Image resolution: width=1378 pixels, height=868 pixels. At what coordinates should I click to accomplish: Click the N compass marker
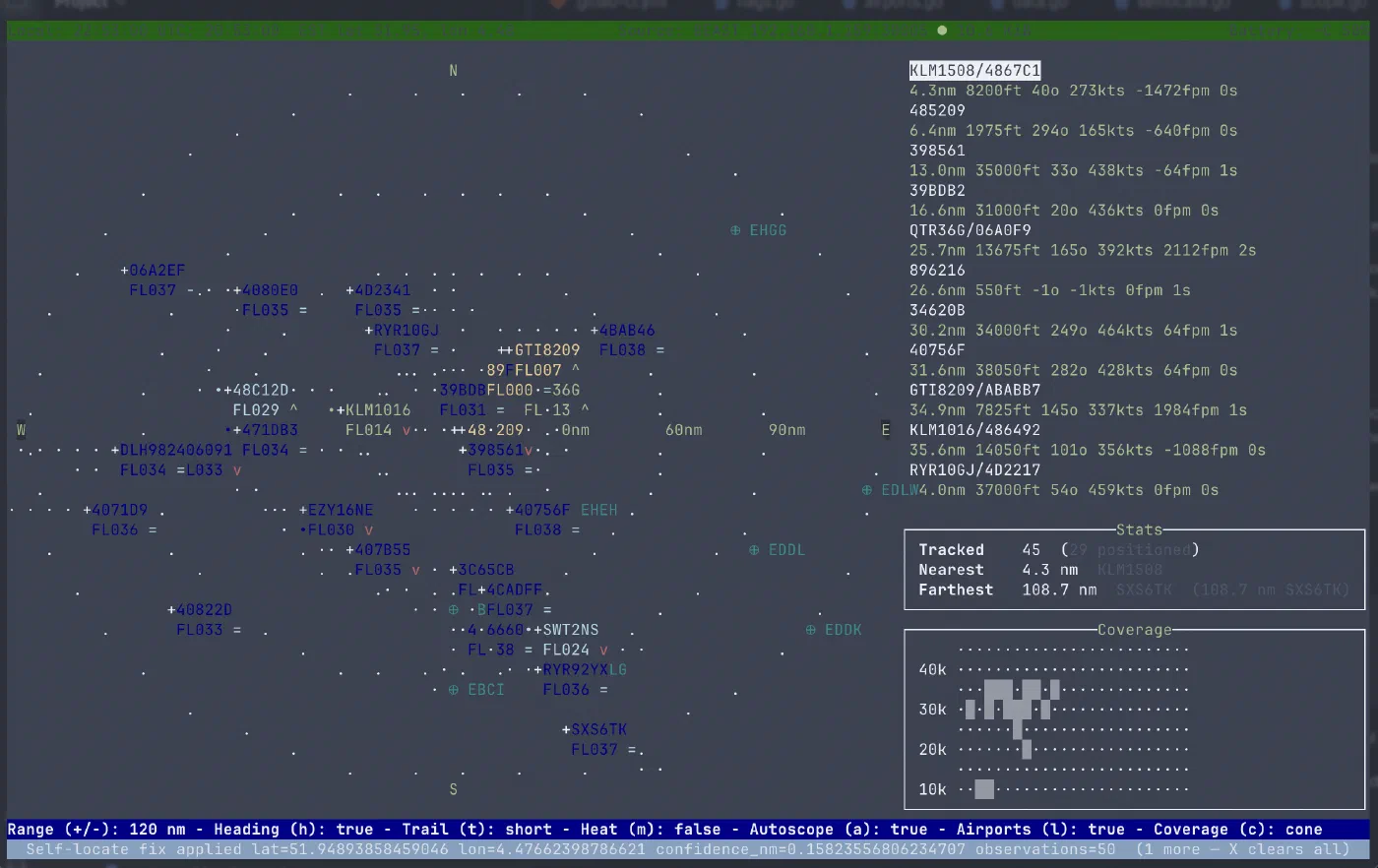[x=453, y=70]
